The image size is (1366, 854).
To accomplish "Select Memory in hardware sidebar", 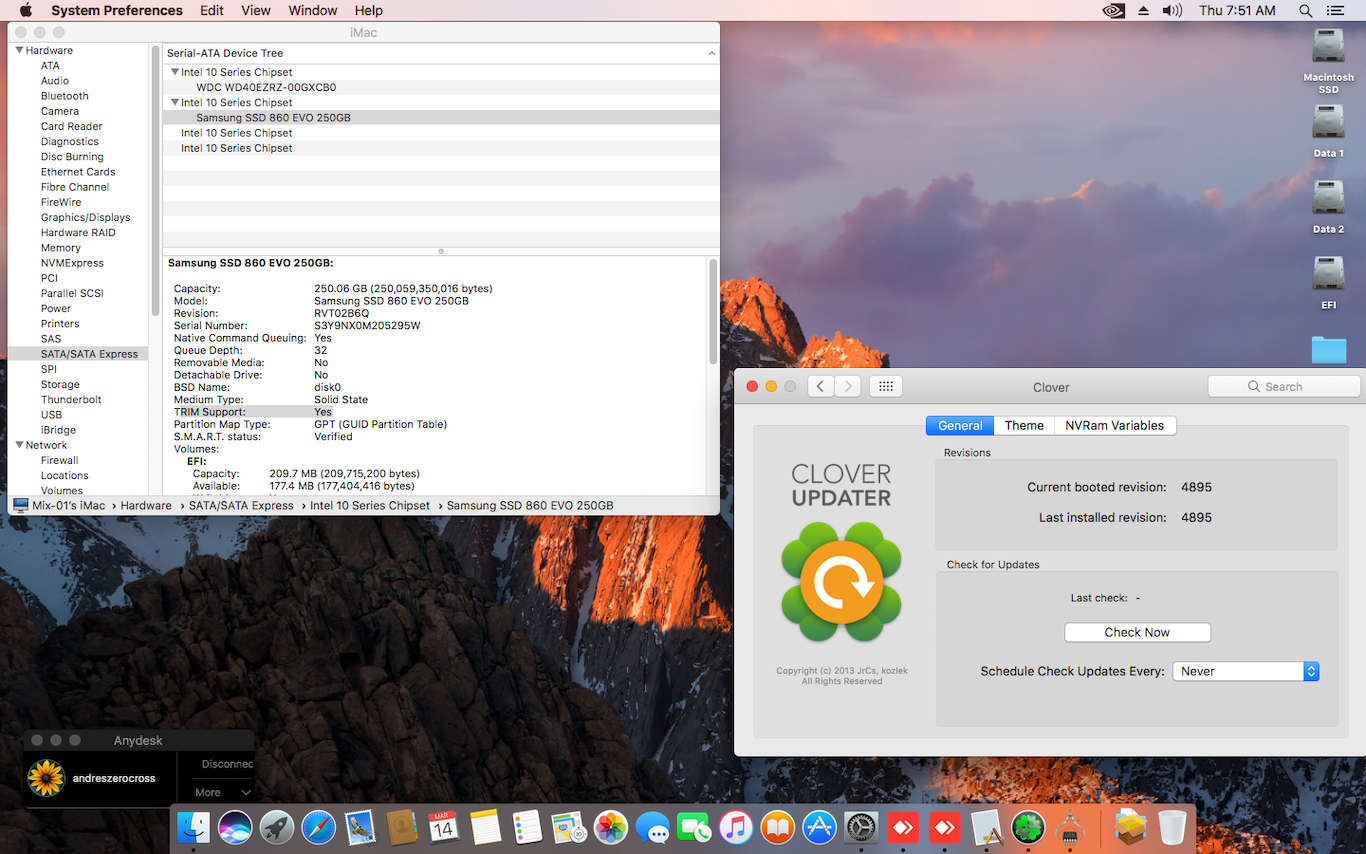I will tap(61, 248).
